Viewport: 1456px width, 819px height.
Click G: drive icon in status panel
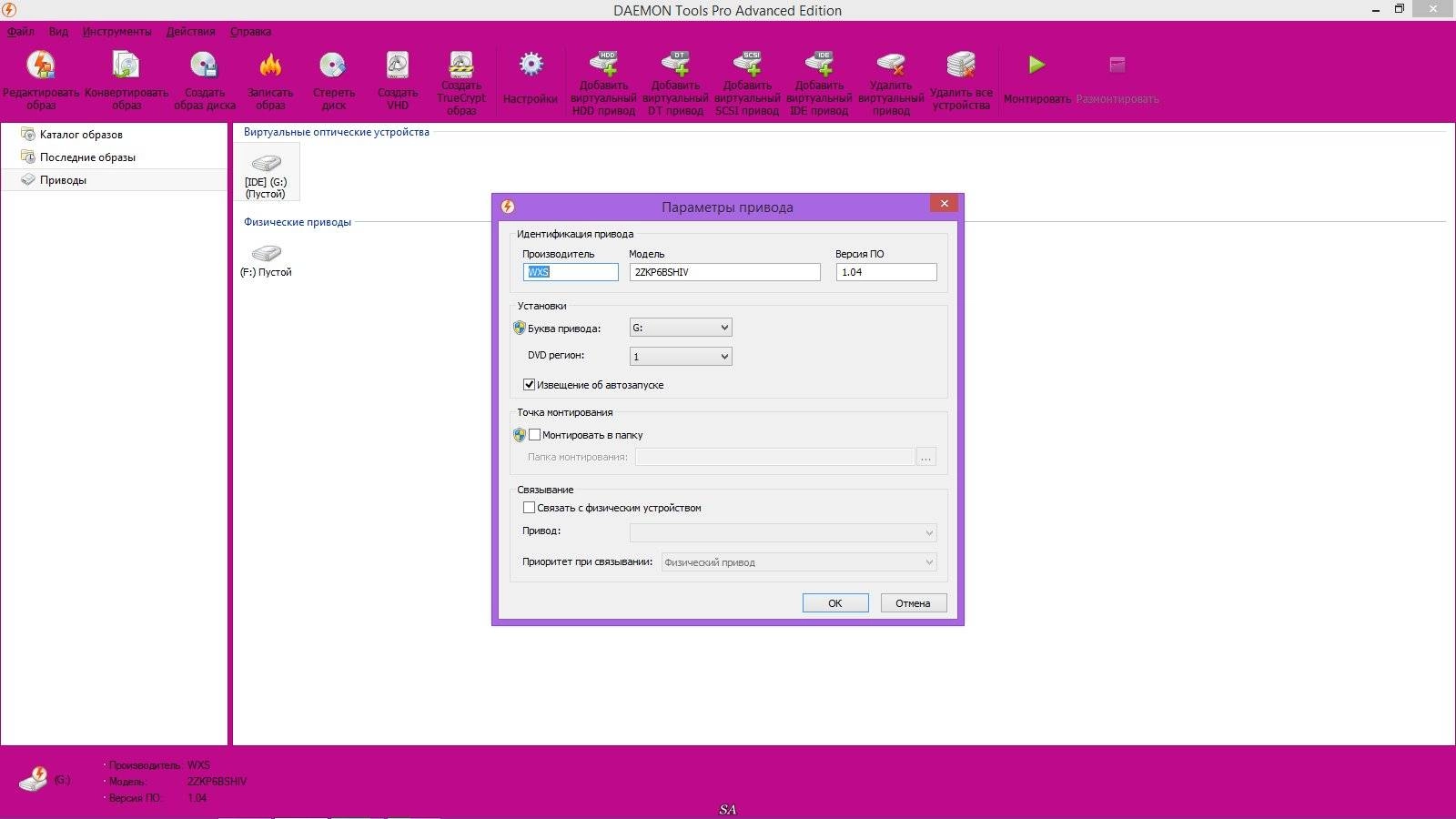coord(35,780)
